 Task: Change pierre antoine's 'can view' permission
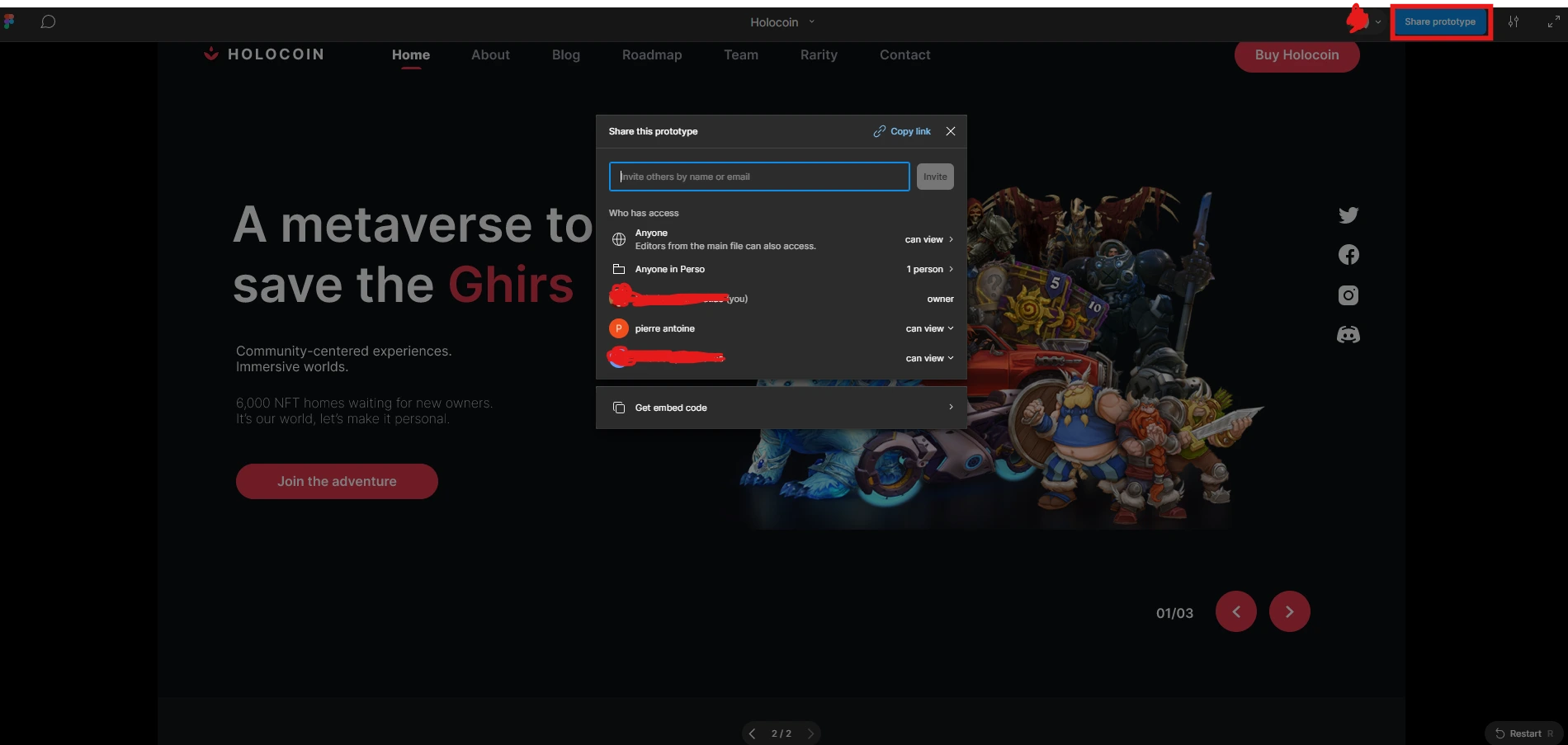tap(930, 328)
